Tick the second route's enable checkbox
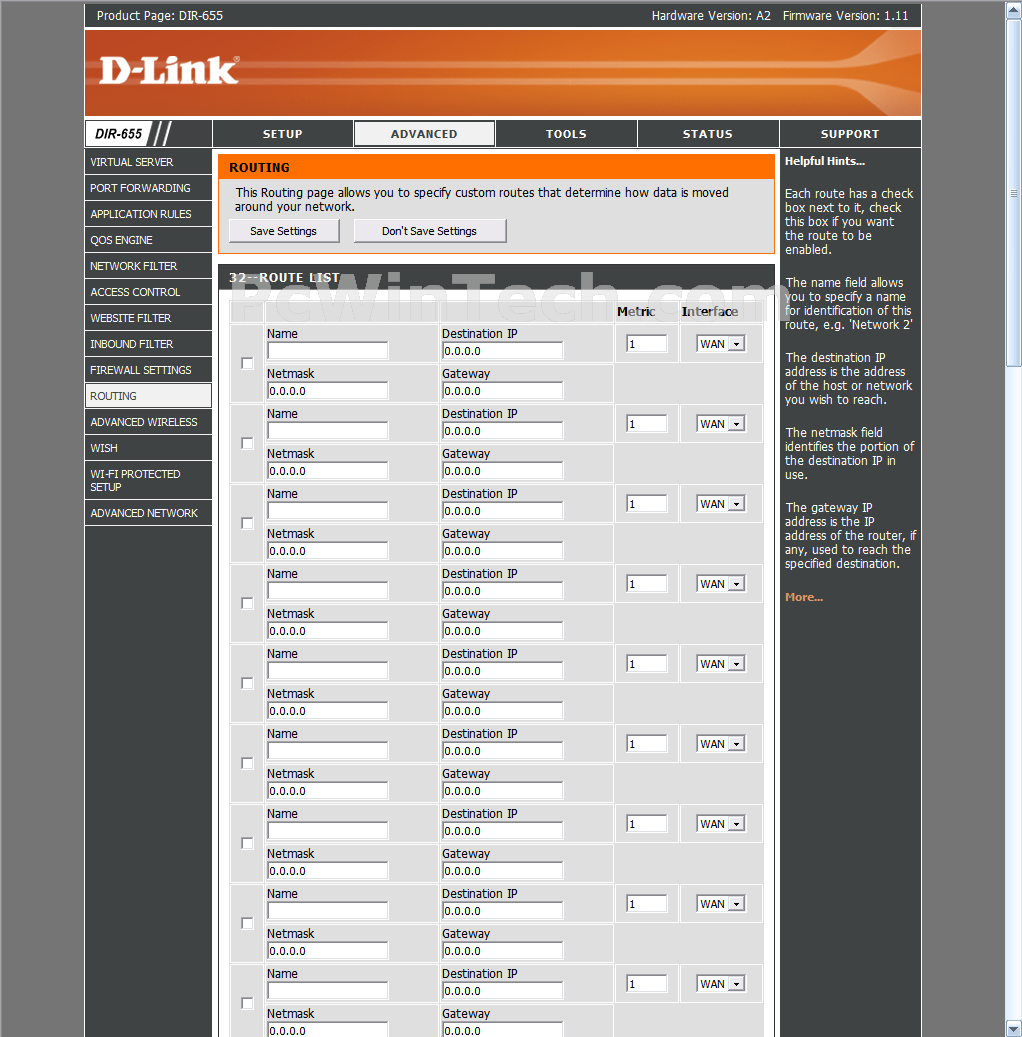The height and width of the screenshot is (1037, 1022). pyautogui.click(x=247, y=443)
